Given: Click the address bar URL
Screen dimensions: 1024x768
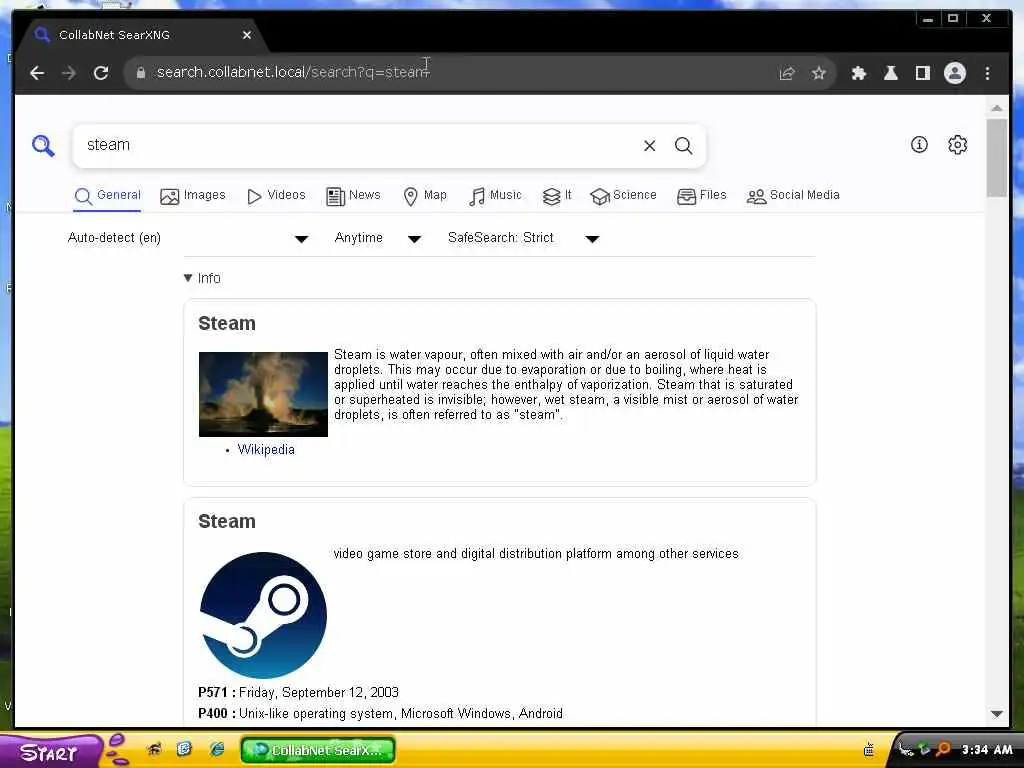Looking at the screenshot, I should pyautogui.click(x=293, y=72).
